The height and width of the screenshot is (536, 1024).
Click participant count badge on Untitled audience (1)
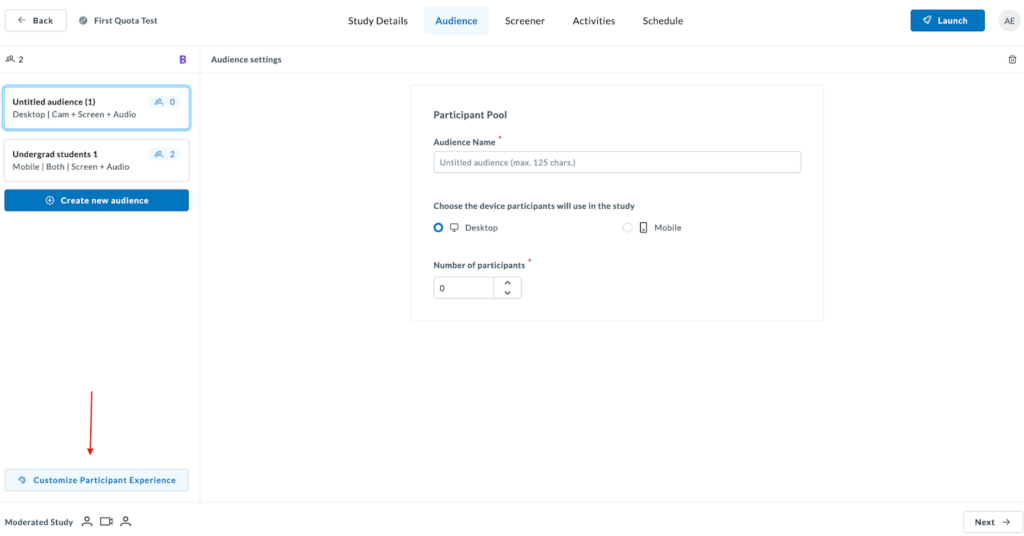point(165,102)
